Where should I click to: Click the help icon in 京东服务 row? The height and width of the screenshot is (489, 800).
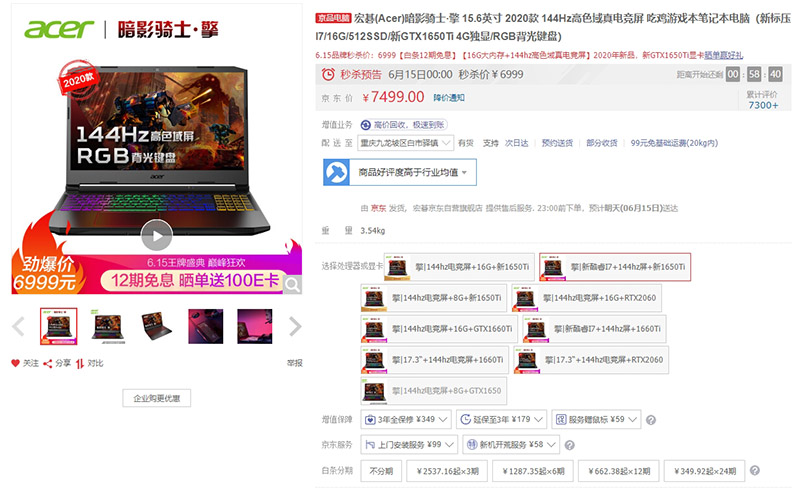point(569,445)
